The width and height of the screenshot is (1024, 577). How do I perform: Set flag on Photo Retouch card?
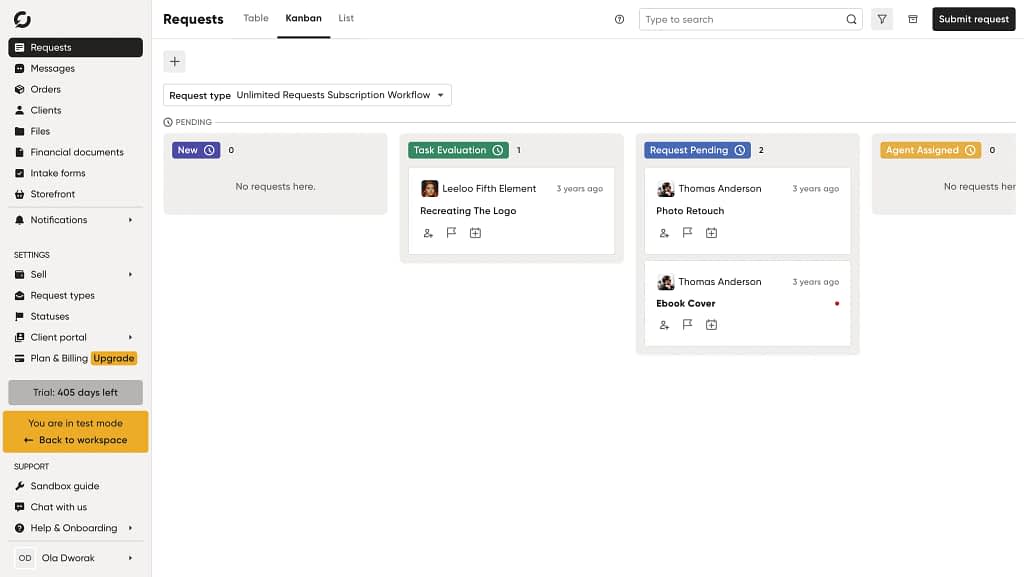click(x=687, y=232)
